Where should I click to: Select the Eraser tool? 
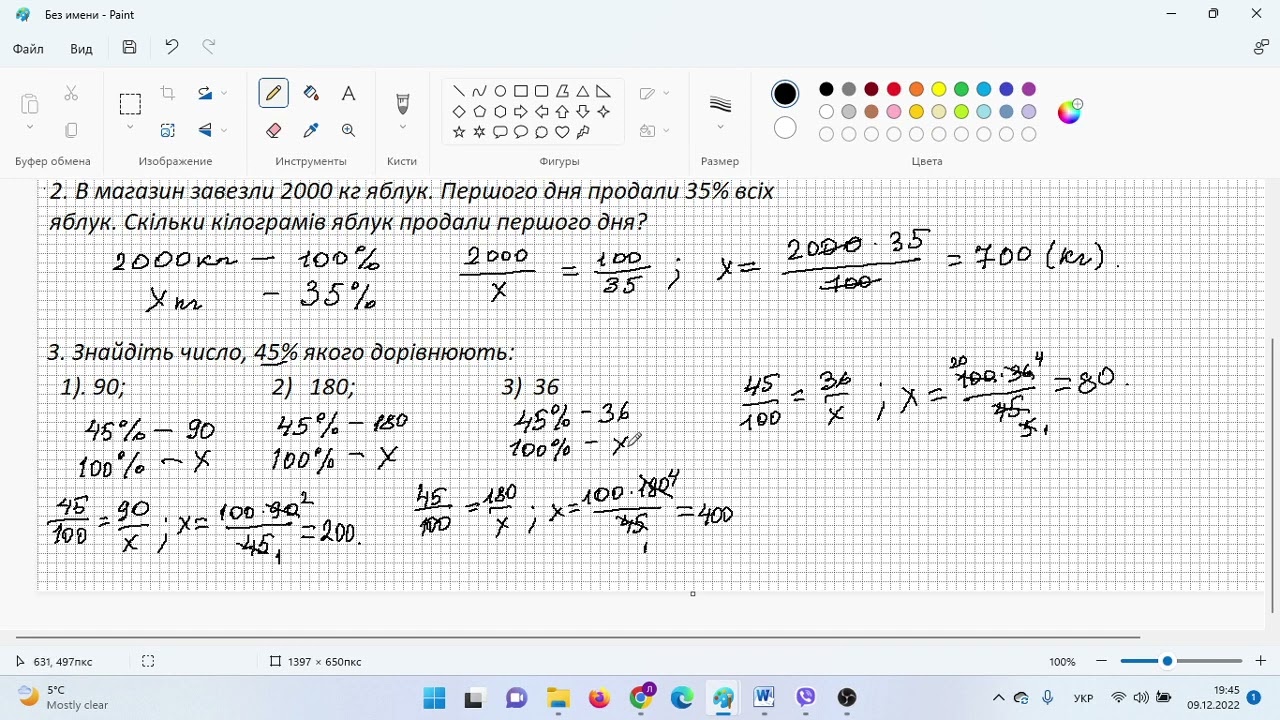[273, 130]
